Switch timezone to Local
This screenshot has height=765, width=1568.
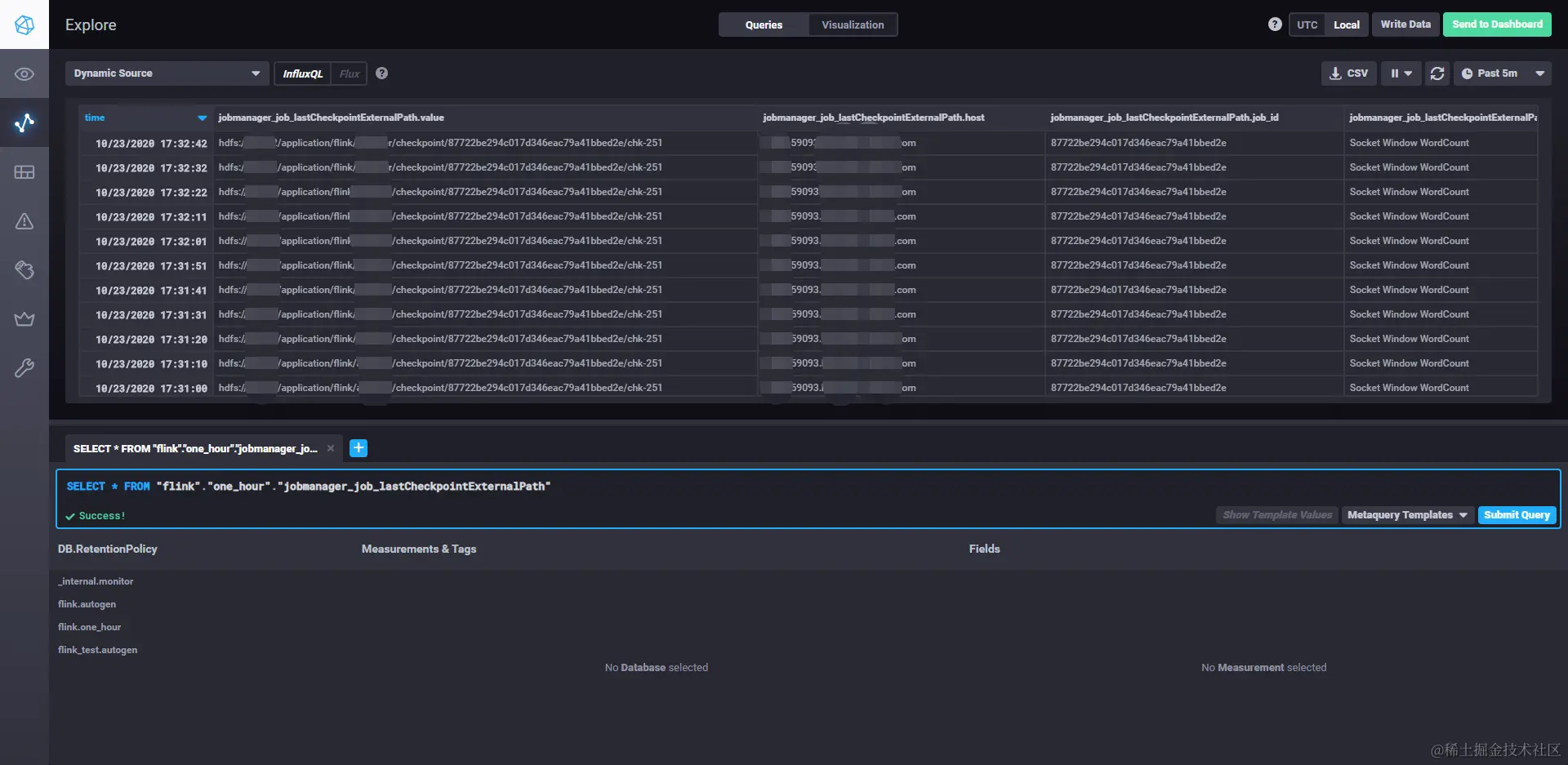click(1346, 24)
